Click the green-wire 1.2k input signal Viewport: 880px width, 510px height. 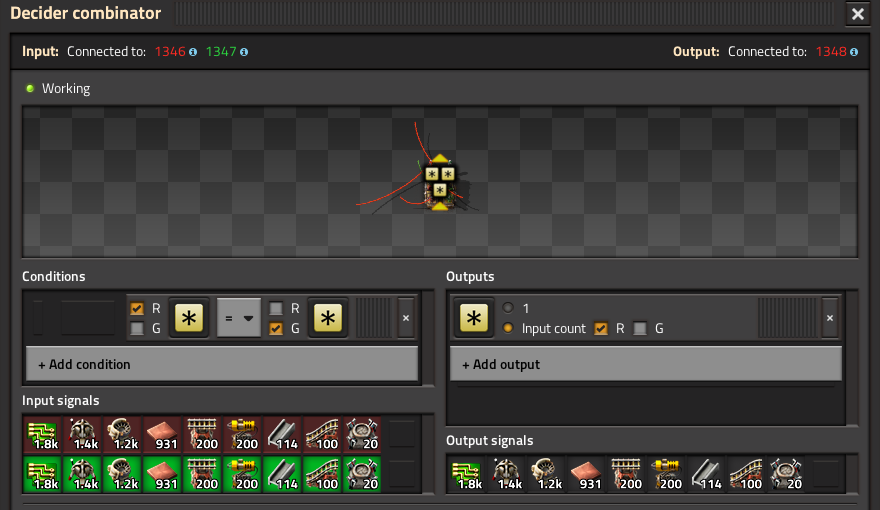[122, 475]
